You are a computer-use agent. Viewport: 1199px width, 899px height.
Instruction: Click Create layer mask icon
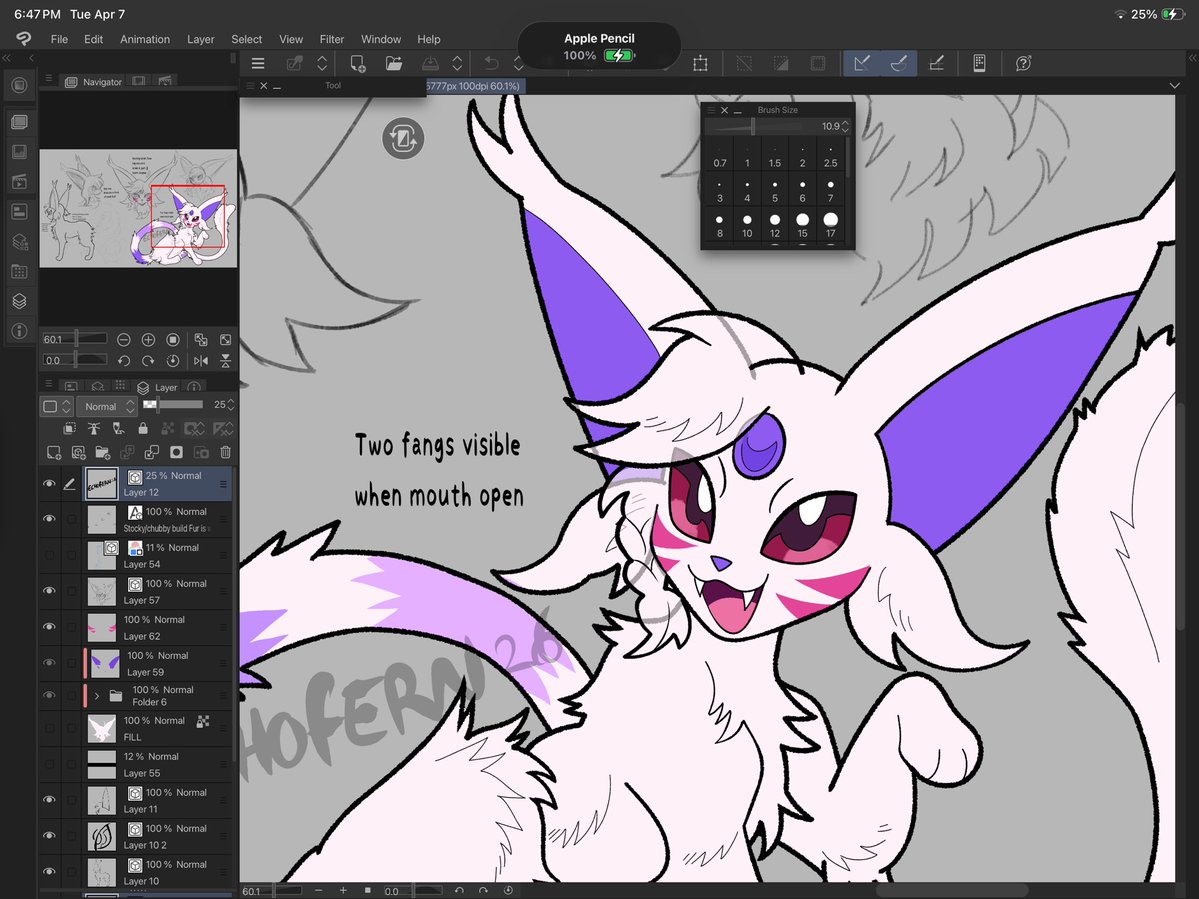coord(177,453)
